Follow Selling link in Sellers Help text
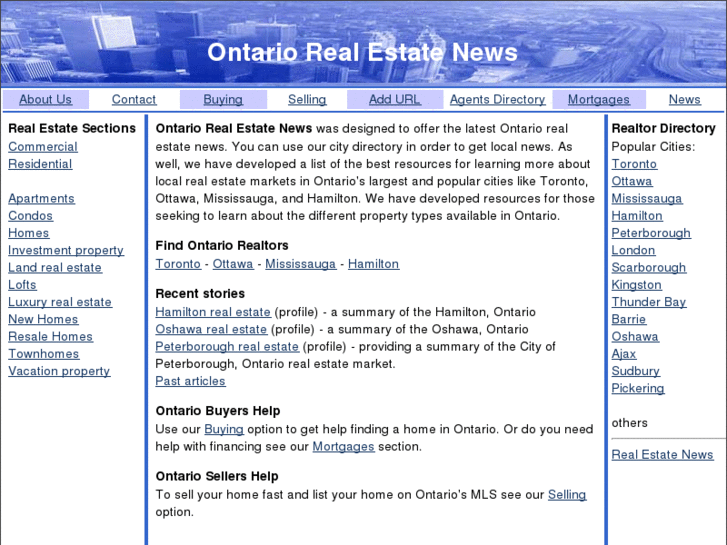727x545 pixels. (x=567, y=495)
